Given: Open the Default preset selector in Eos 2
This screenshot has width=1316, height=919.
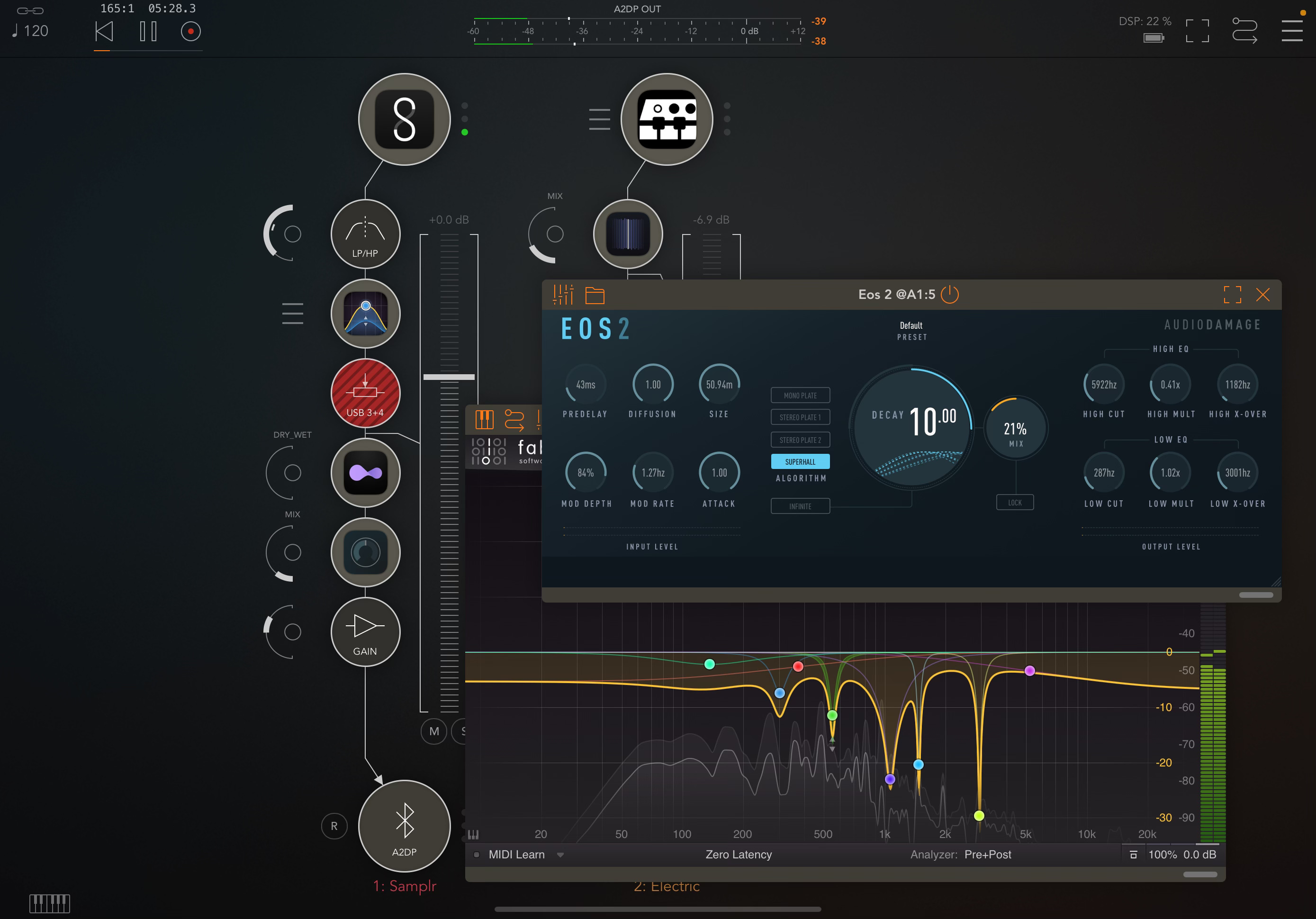Looking at the screenshot, I should tap(911, 330).
